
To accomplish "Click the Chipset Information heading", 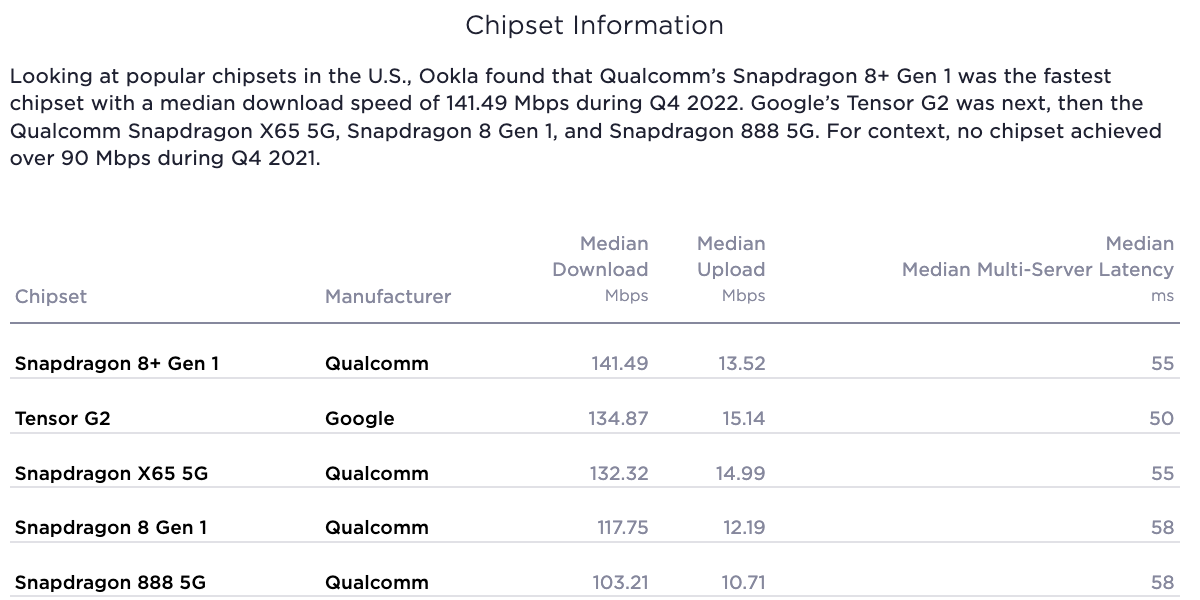I will (595, 26).
